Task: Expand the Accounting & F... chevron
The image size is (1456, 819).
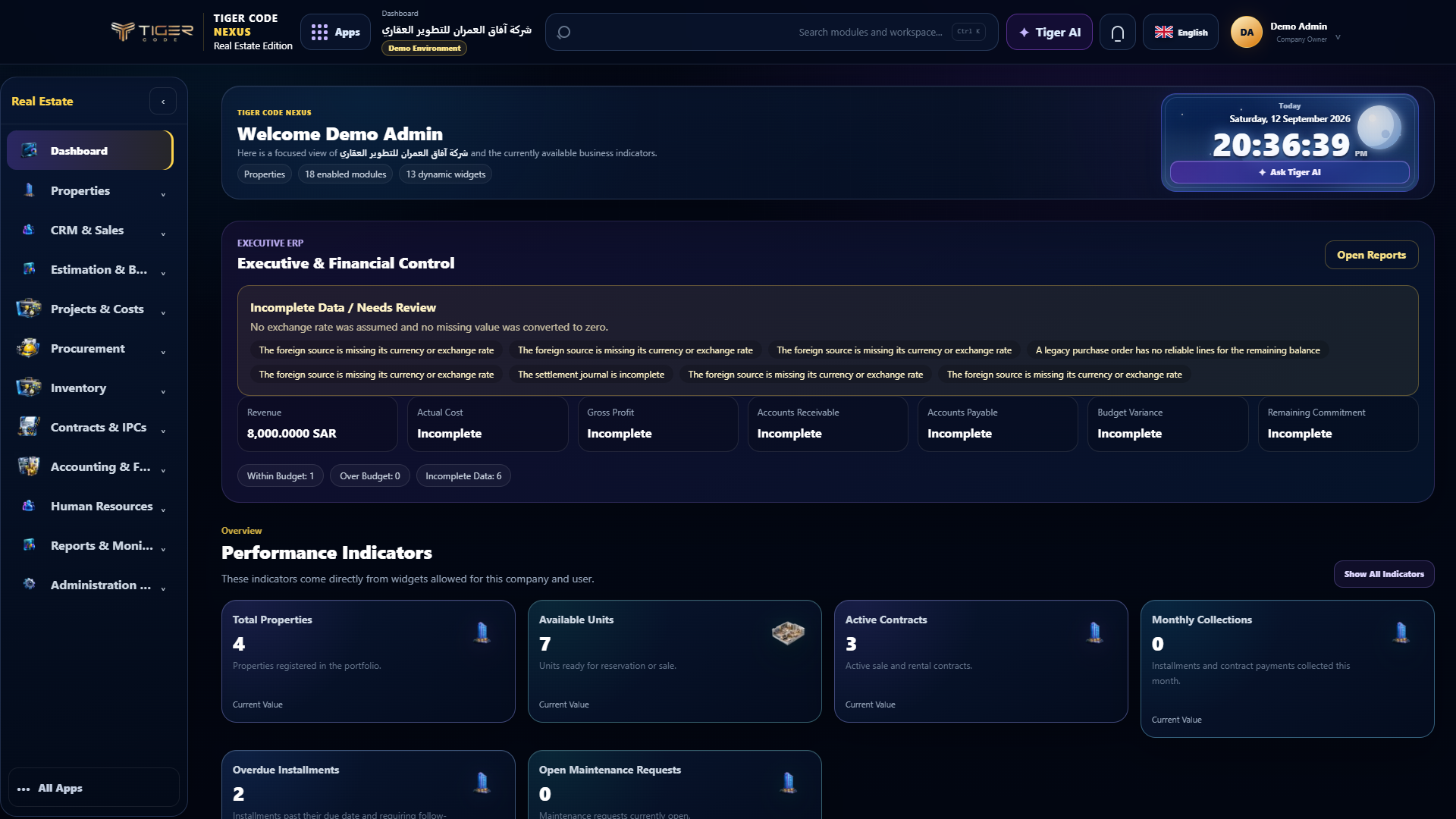Action: point(163,471)
